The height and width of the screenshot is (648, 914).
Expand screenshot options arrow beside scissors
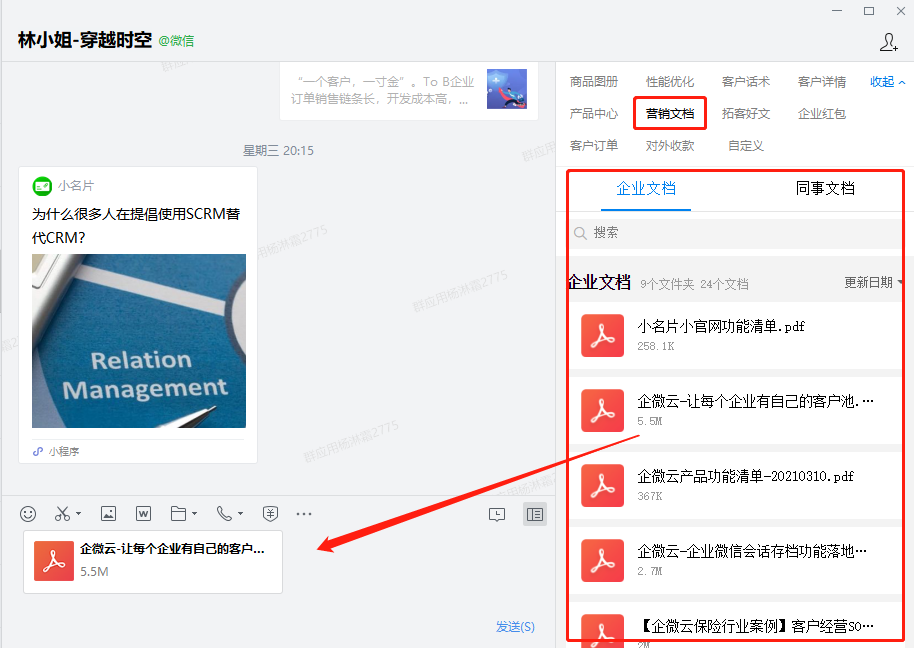(x=78, y=513)
